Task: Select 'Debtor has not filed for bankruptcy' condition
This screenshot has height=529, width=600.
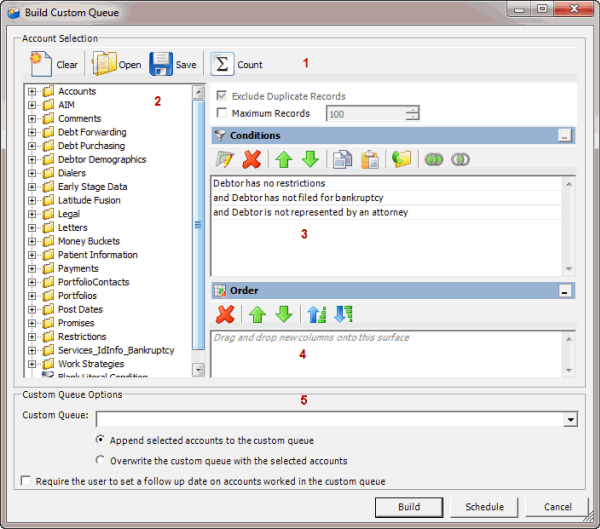Action: click(386, 198)
